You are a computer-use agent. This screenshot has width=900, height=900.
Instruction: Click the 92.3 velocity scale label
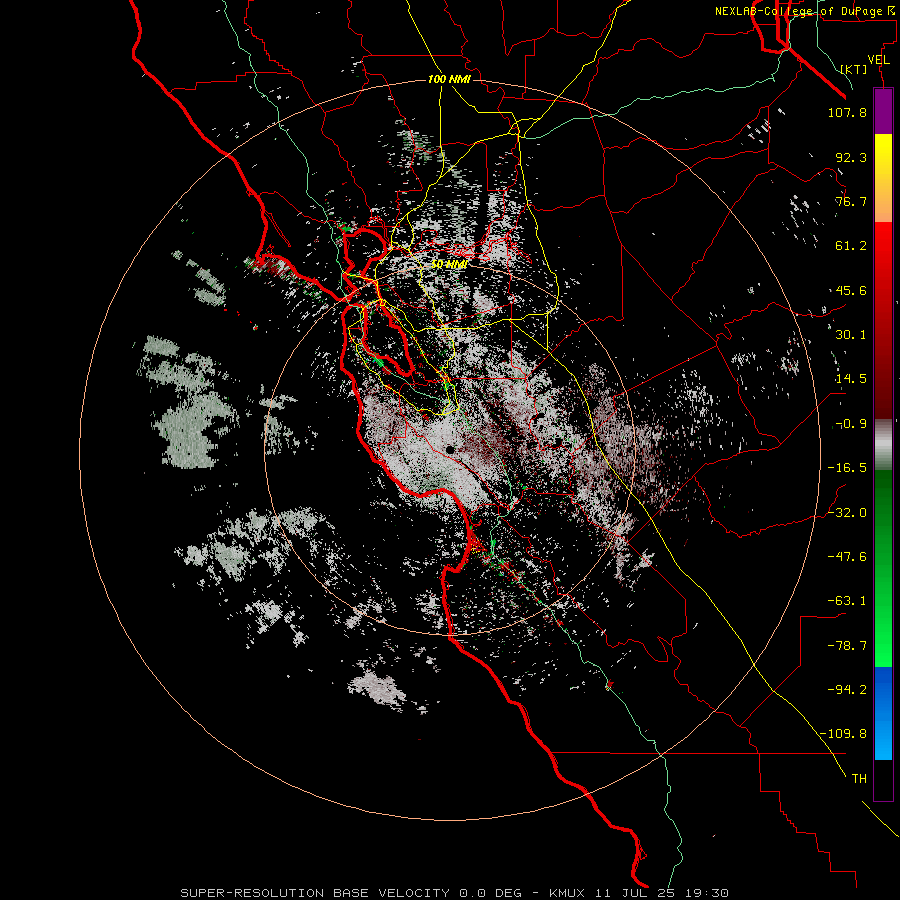click(x=851, y=157)
